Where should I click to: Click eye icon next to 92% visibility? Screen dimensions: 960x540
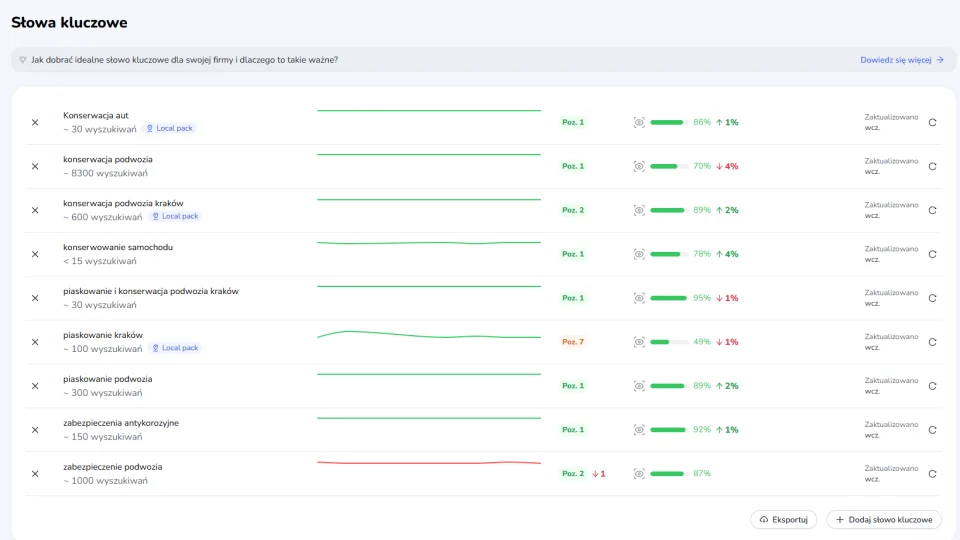click(x=639, y=430)
